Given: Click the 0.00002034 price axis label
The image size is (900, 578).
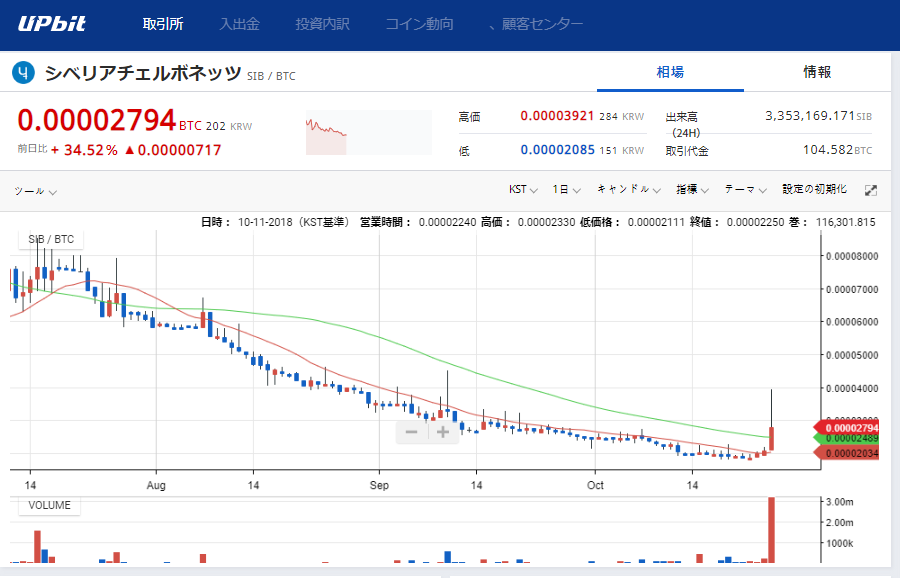Looking at the screenshot, I should pos(857,453).
